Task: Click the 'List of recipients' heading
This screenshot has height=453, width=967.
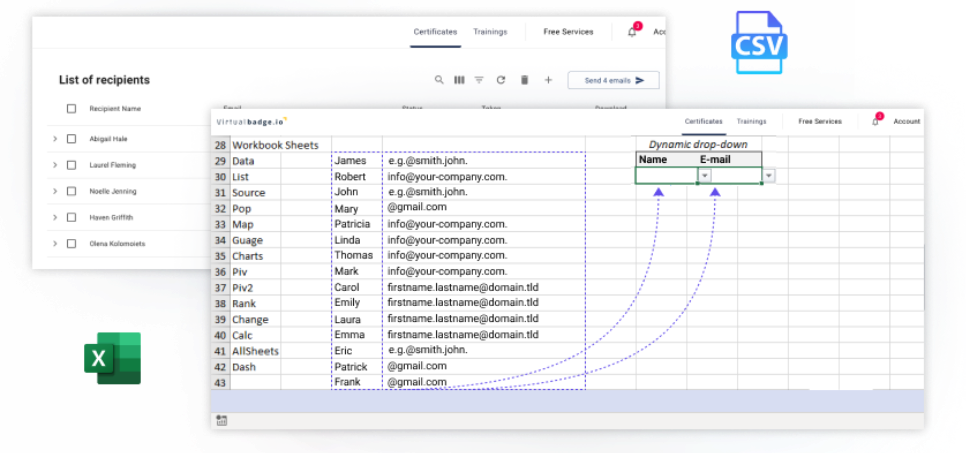Action: [x=104, y=80]
